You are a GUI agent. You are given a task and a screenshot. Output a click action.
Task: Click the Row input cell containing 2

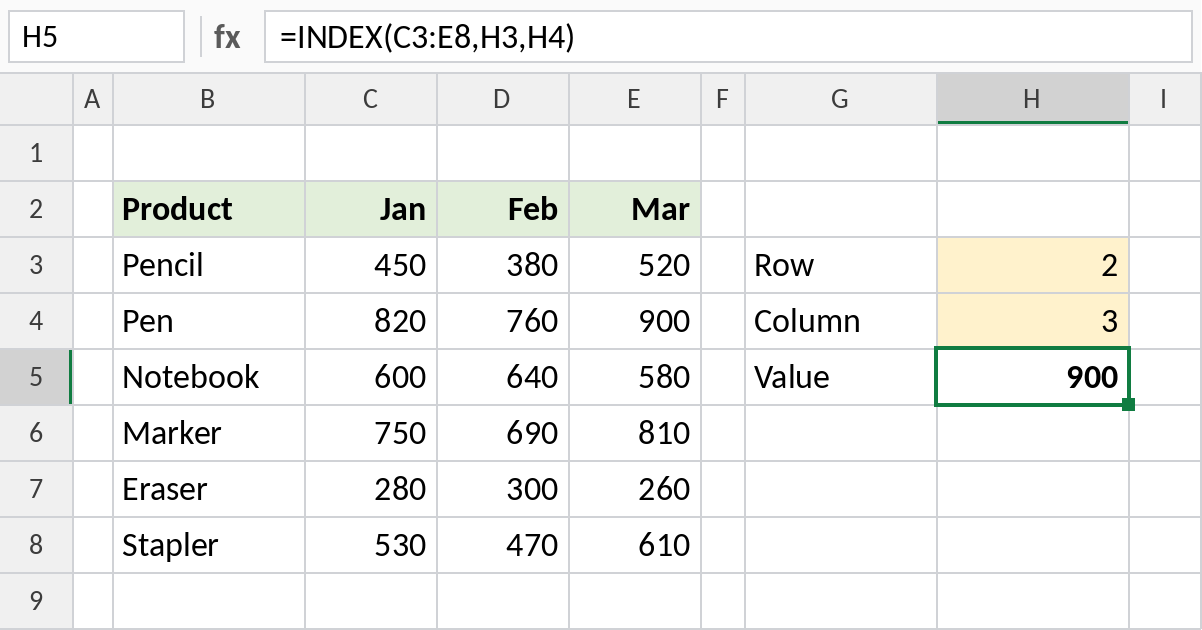coord(1033,265)
